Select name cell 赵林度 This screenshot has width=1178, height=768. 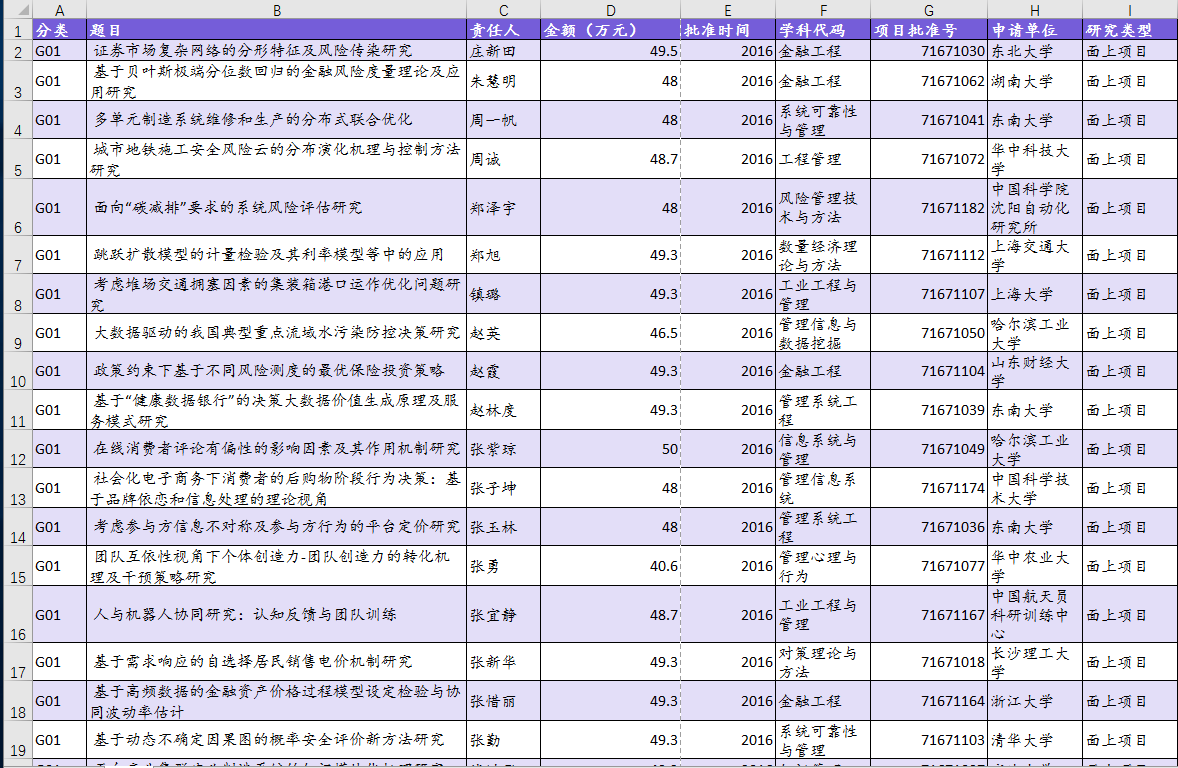[503, 410]
